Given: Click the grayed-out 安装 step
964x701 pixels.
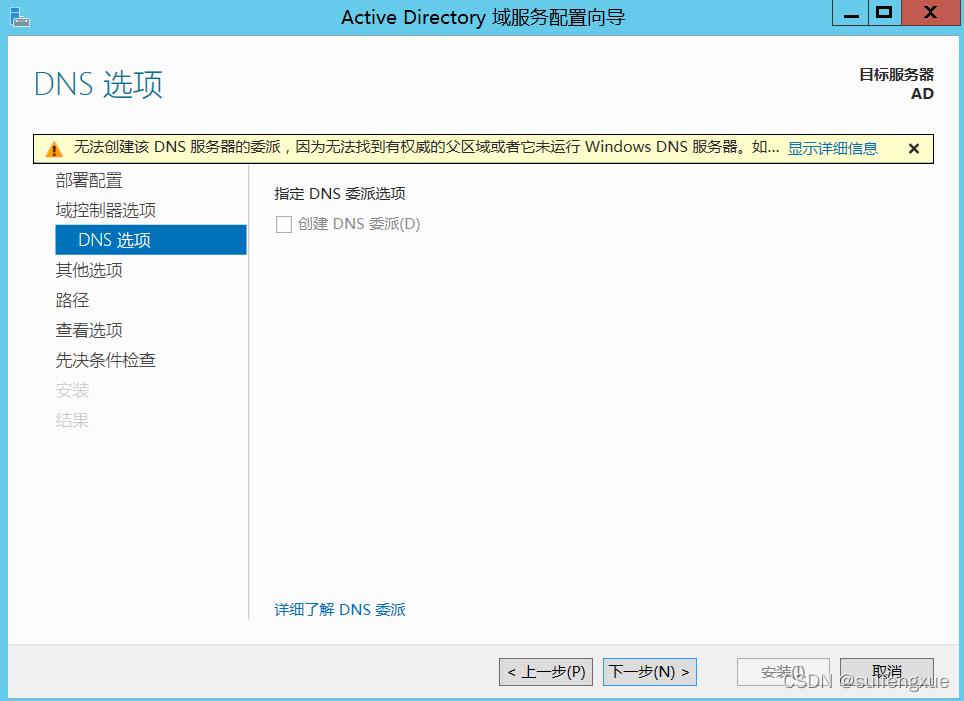Looking at the screenshot, I should [x=72, y=390].
